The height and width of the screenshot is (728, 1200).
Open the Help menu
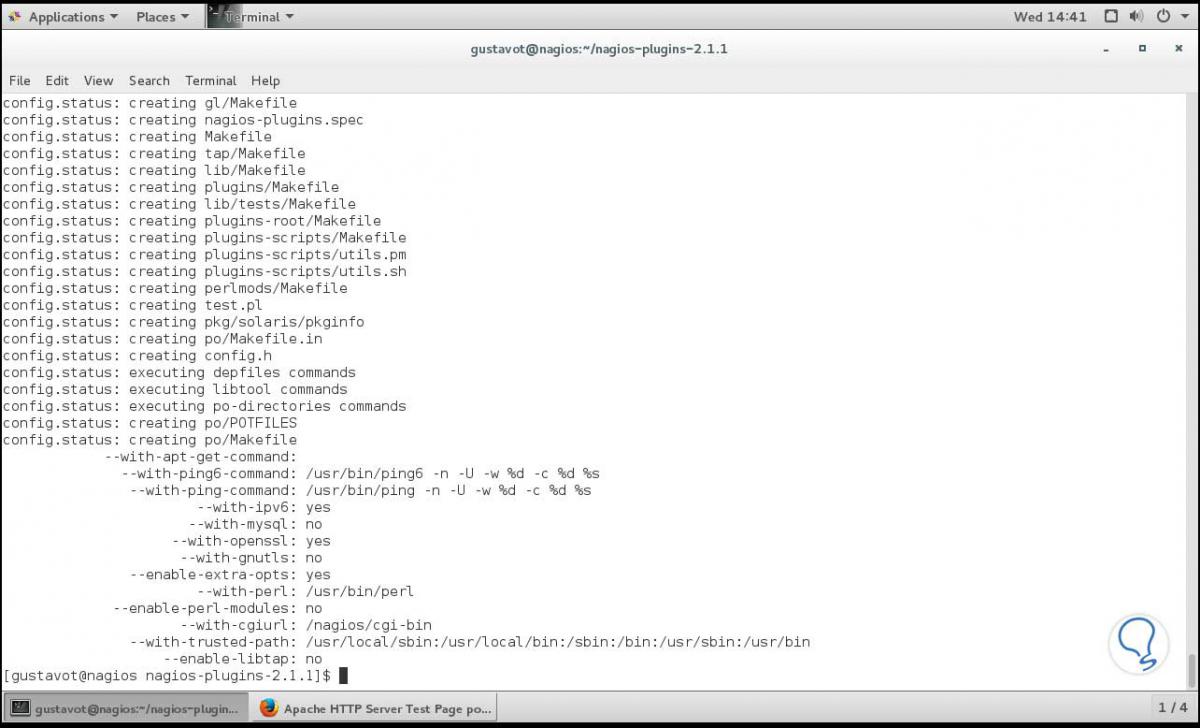pyautogui.click(x=265, y=81)
